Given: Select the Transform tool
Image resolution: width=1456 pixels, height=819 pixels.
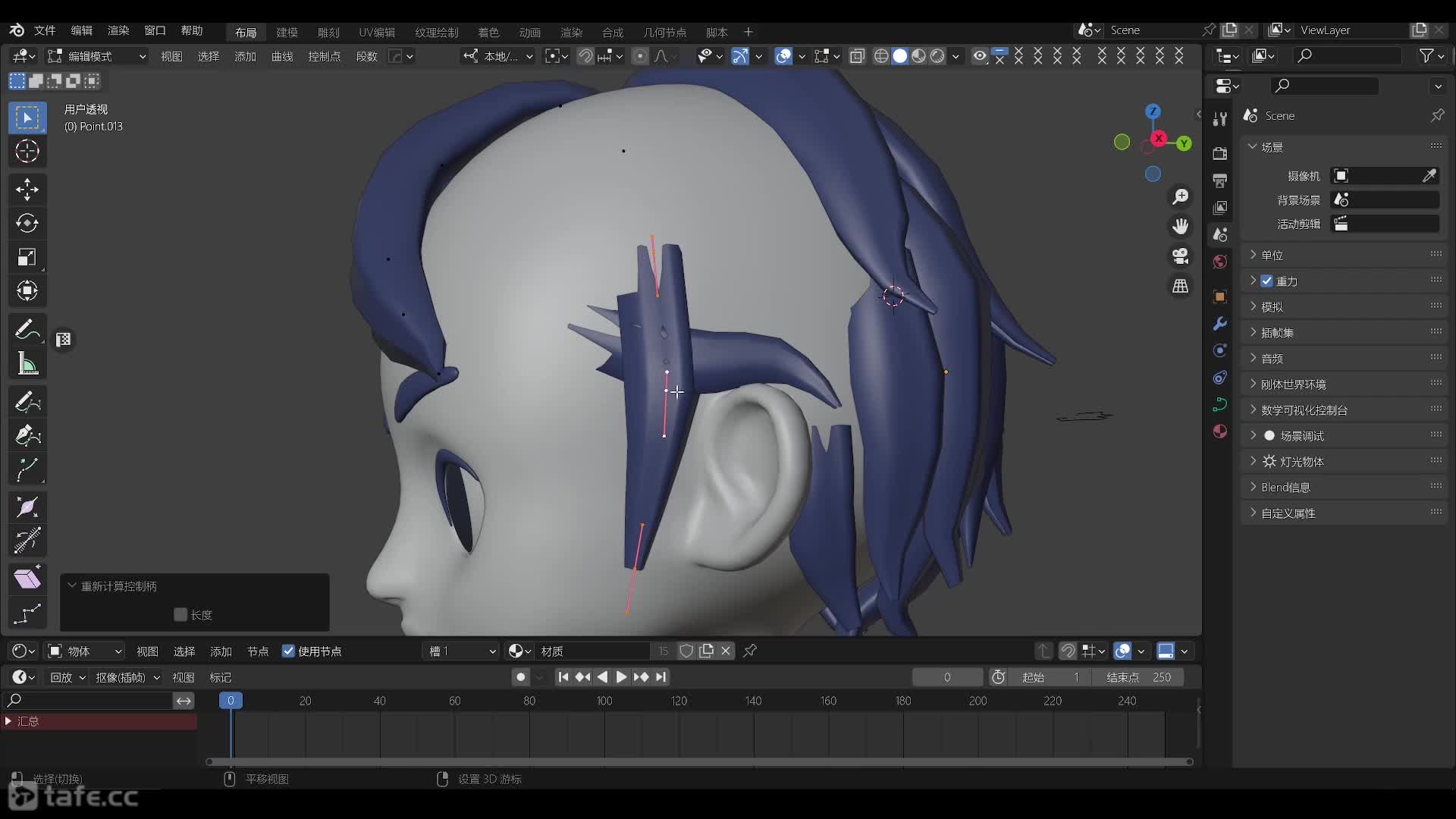Looking at the screenshot, I should tap(27, 290).
